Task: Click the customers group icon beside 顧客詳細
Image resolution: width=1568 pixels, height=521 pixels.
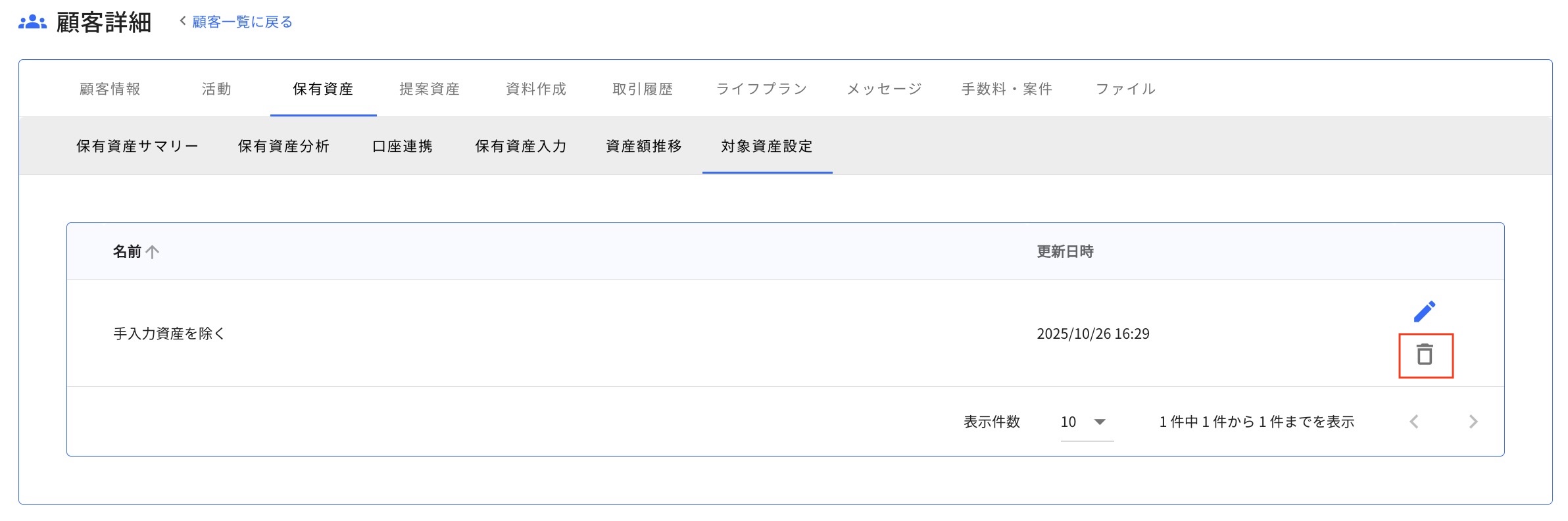Action: (32, 22)
